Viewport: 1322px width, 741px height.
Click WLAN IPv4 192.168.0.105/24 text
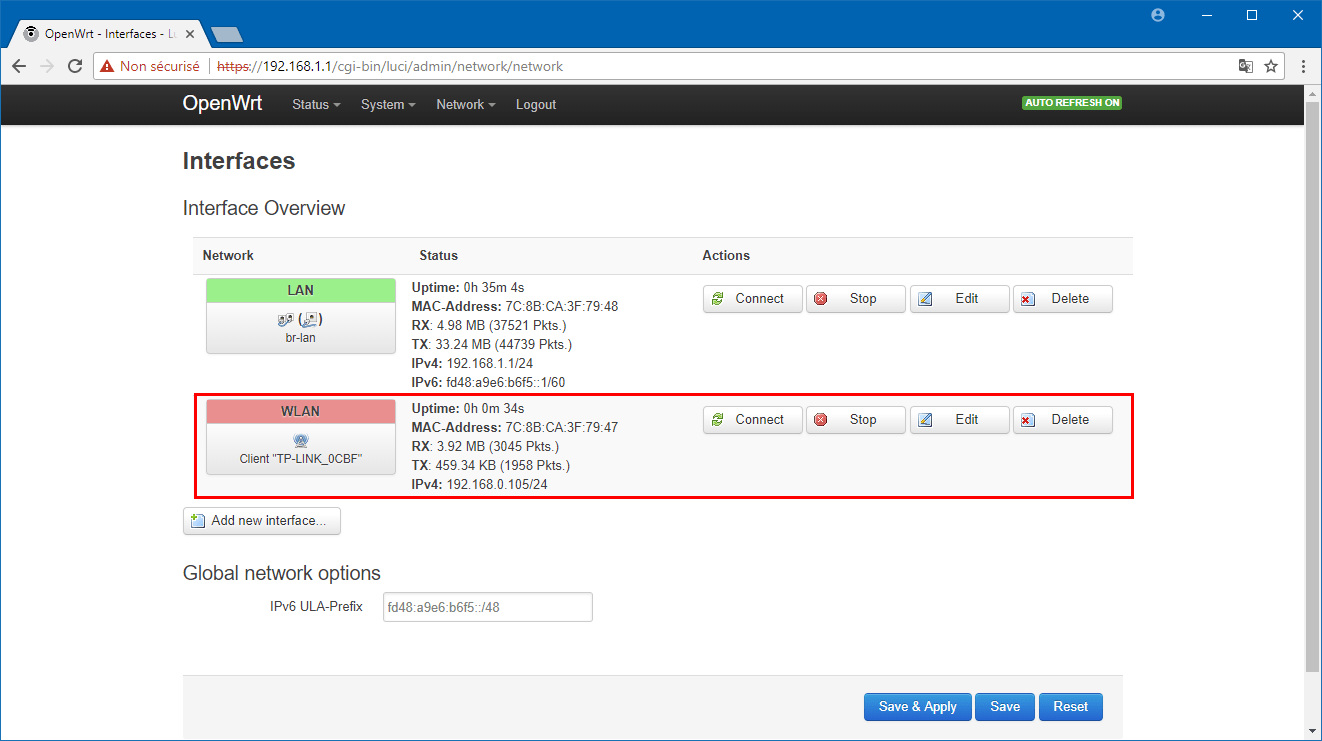point(480,485)
